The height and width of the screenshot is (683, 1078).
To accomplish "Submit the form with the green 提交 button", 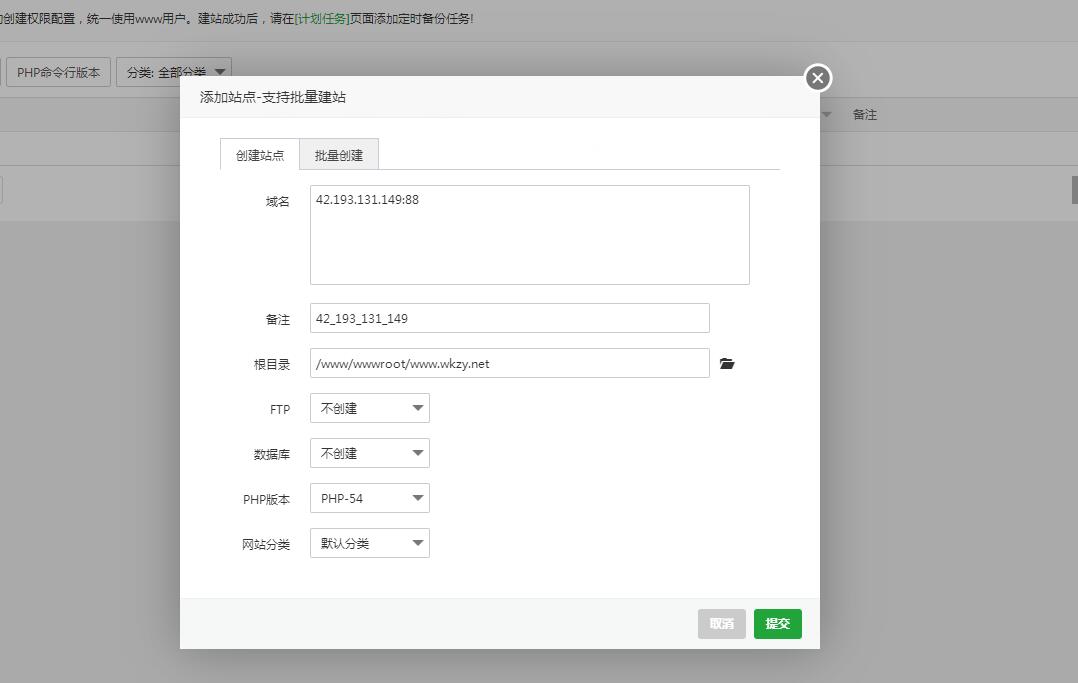I will tap(777, 623).
